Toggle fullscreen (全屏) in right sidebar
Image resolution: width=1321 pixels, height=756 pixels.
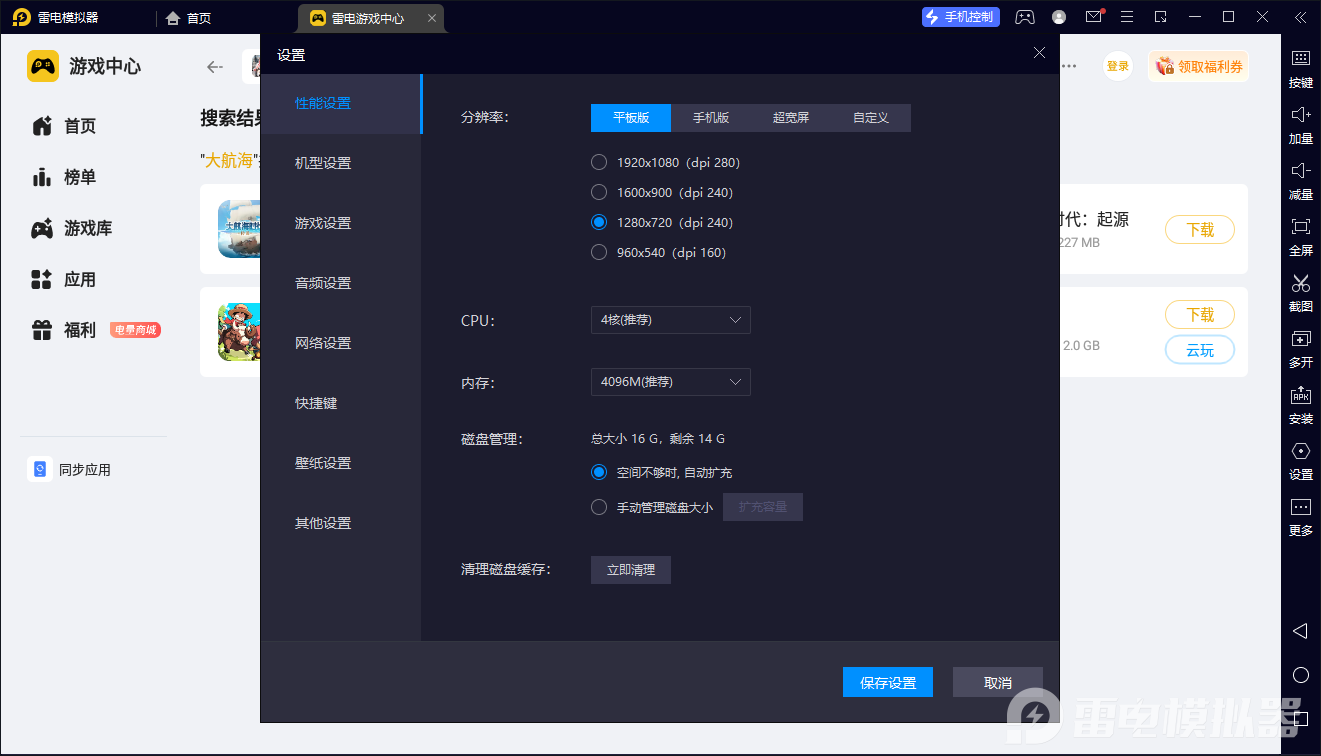1300,228
